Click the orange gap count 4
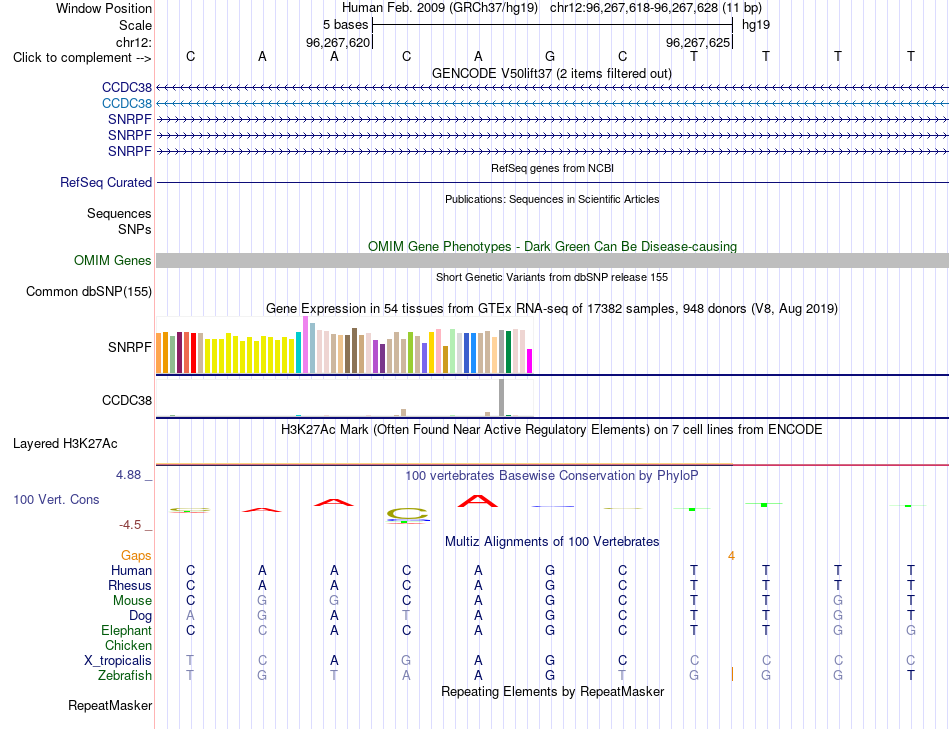This screenshot has width=950, height=729. click(731, 556)
